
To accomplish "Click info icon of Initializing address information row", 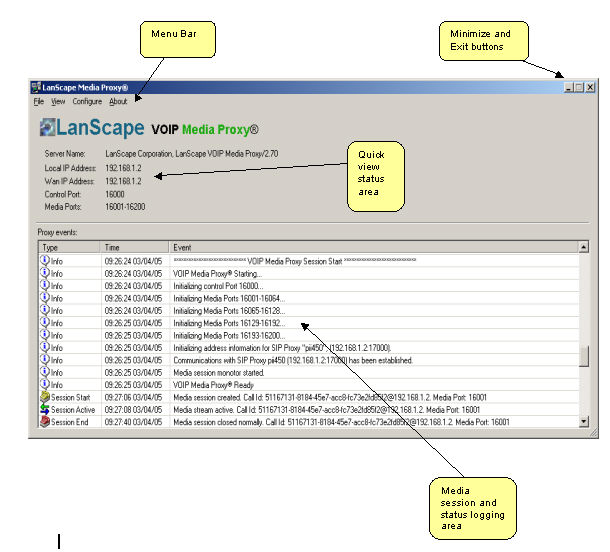I will tap(45, 347).
